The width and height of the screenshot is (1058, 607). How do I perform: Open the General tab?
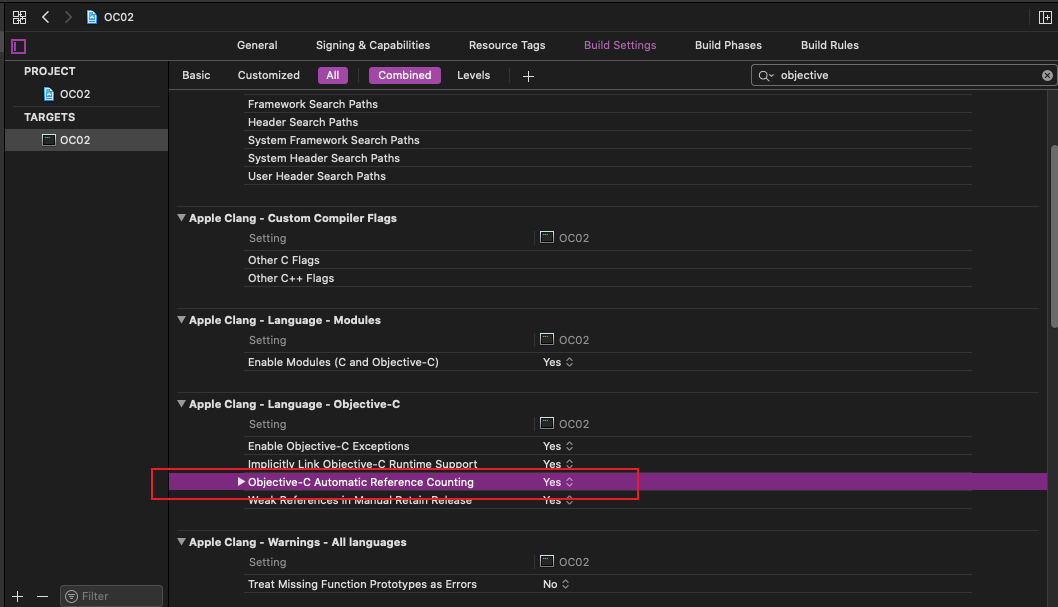pos(257,45)
